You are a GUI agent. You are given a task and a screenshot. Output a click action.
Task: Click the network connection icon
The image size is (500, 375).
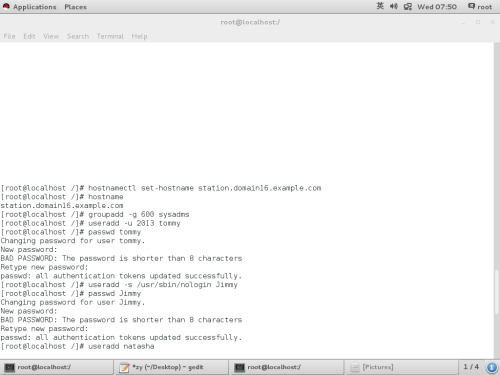click(408, 7)
